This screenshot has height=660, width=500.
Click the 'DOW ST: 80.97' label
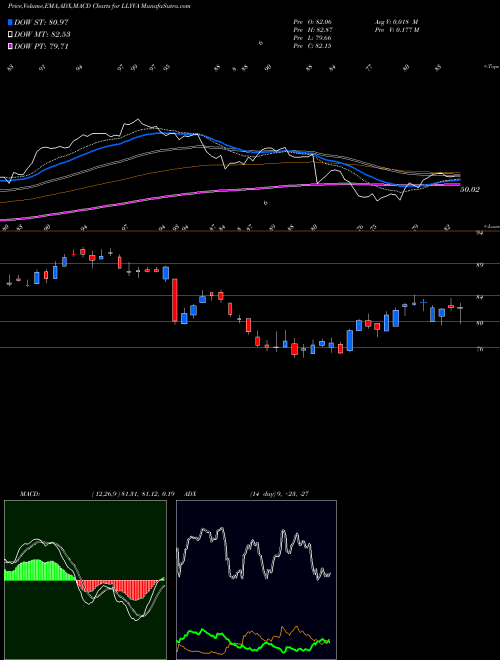pyautogui.click(x=41, y=22)
